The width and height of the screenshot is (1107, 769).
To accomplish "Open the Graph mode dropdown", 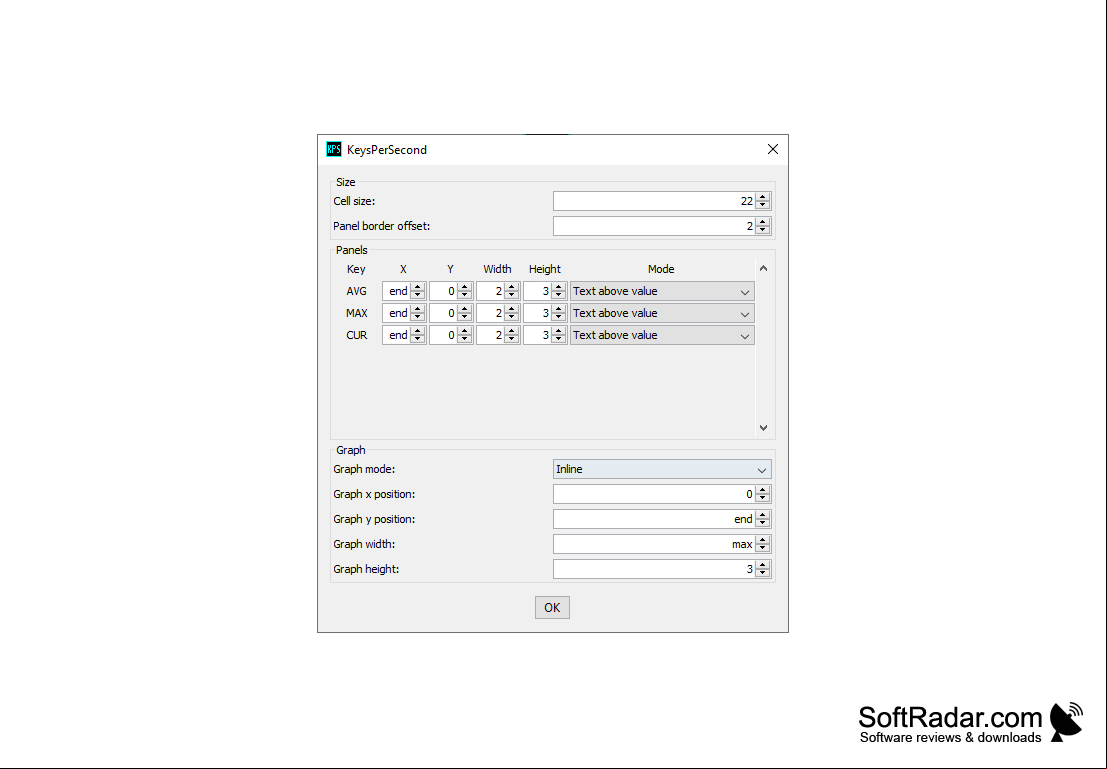I will coord(662,469).
